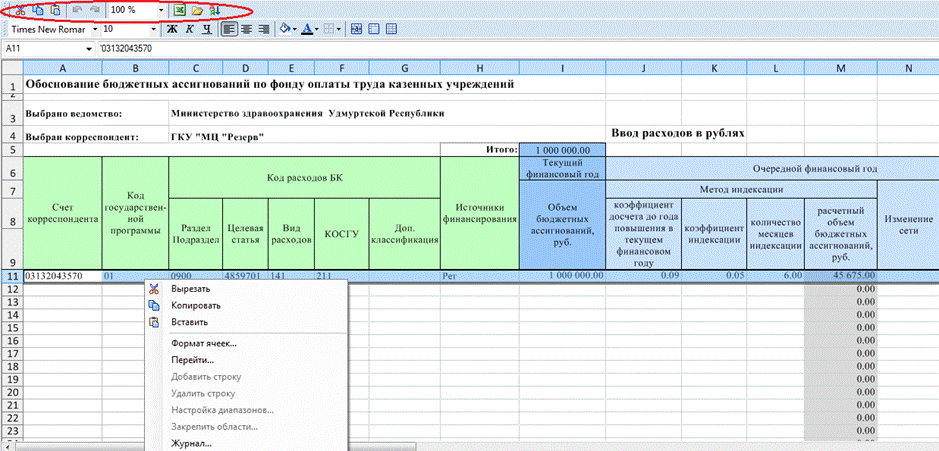Click the Paste clipboard icon in toolbar

click(55, 9)
